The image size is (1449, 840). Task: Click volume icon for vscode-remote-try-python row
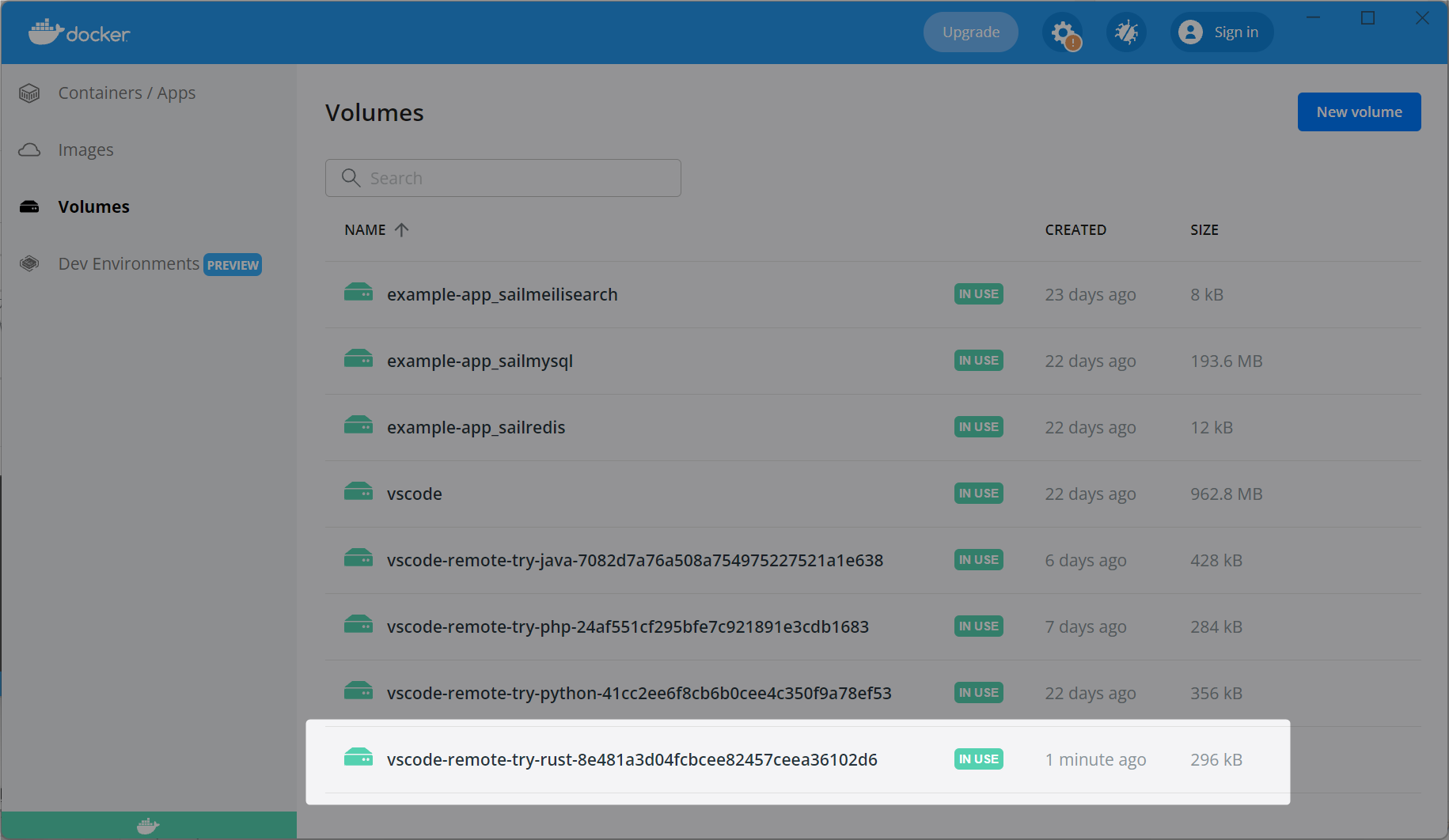pyautogui.click(x=358, y=691)
